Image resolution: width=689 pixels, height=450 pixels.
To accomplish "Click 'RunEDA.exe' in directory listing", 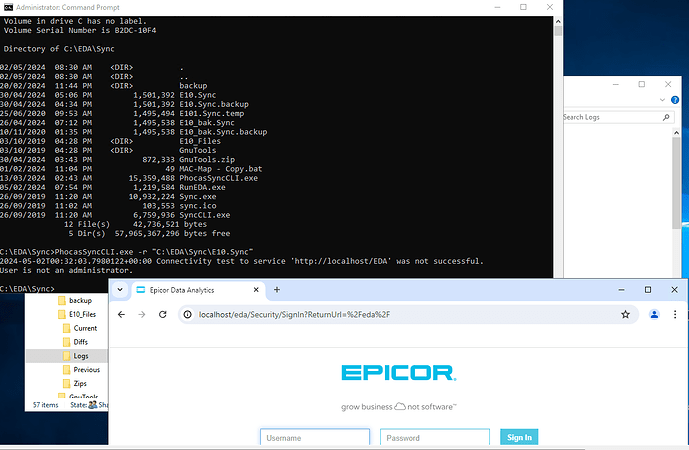I will [x=202, y=187].
